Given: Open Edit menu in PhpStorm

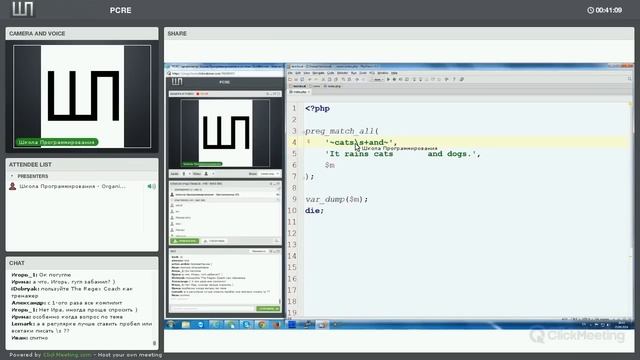Looking at the screenshot, I should (x=298, y=73).
